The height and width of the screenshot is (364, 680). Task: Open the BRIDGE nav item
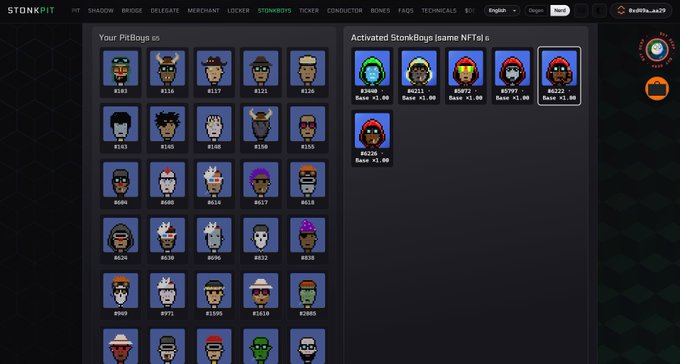(132, 10)
